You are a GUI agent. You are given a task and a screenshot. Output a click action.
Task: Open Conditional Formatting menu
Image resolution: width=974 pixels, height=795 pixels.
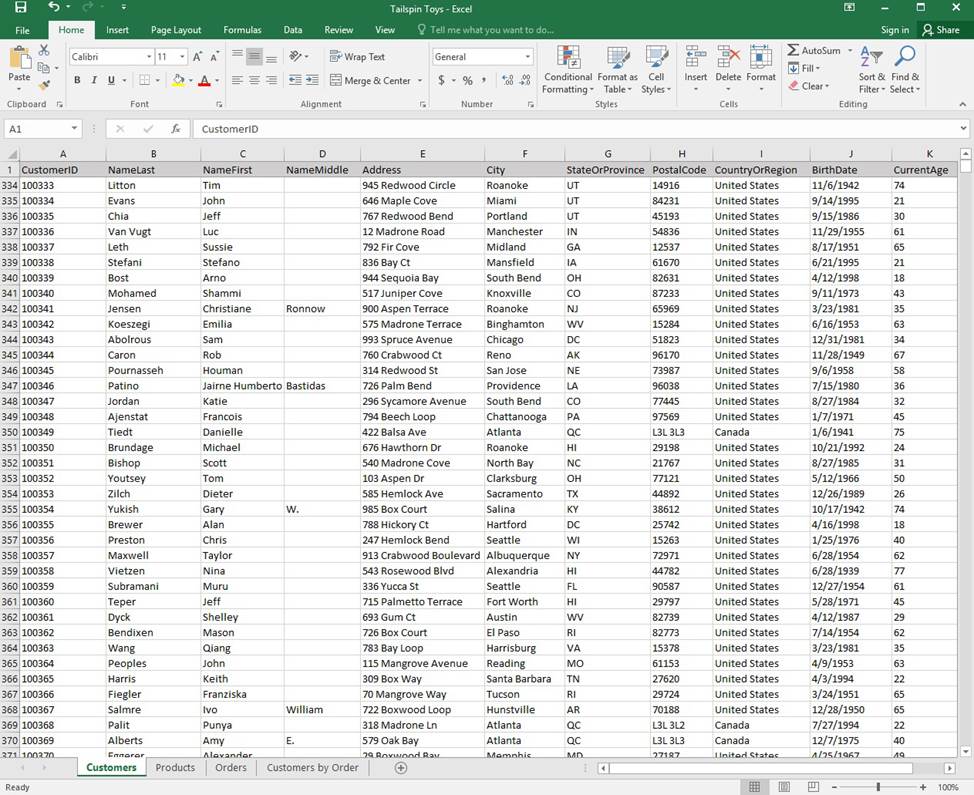point(568,70)
